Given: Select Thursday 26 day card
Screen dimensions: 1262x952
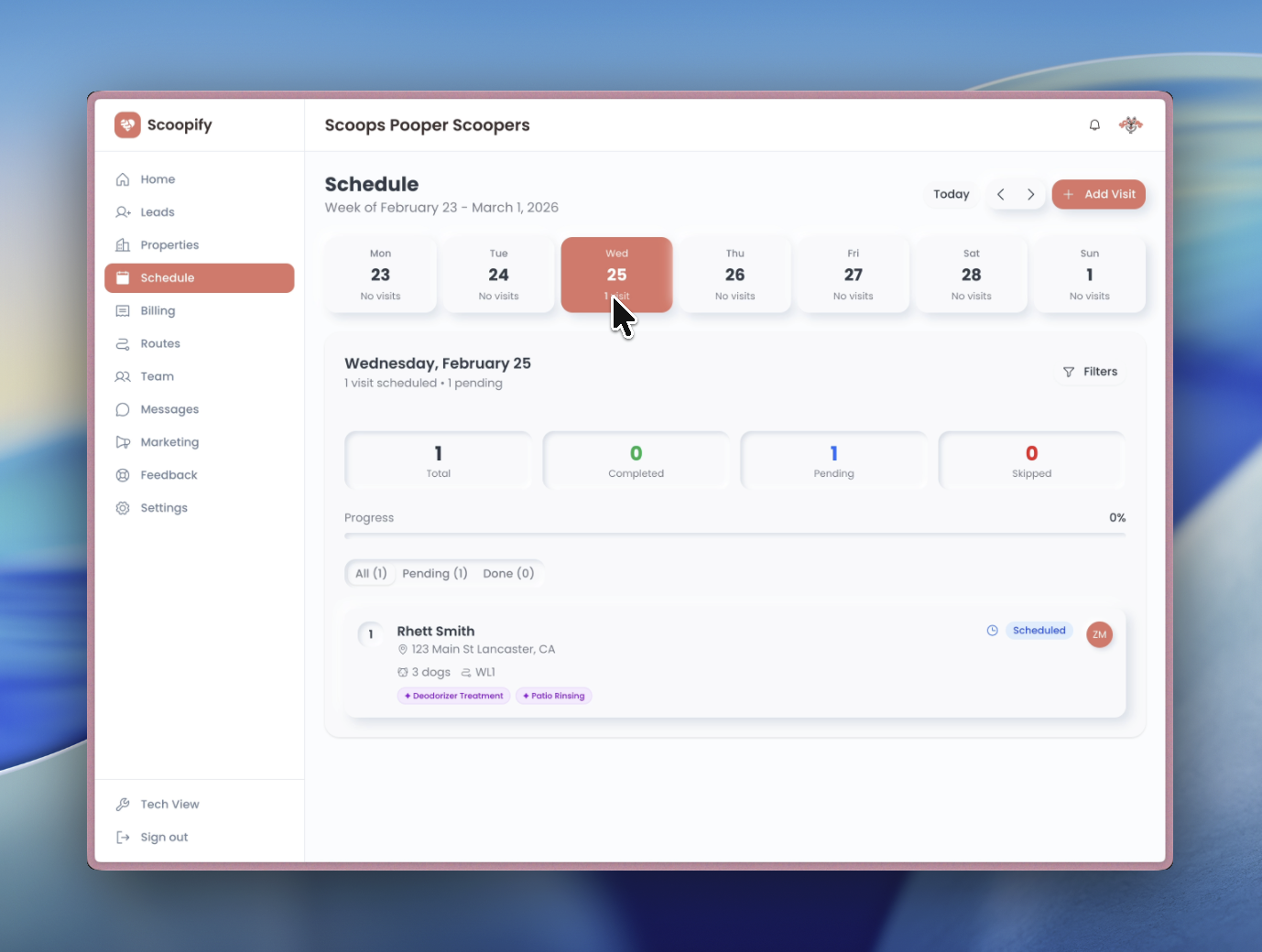Looking at the screenshot, I should click(x=734, y=275).
